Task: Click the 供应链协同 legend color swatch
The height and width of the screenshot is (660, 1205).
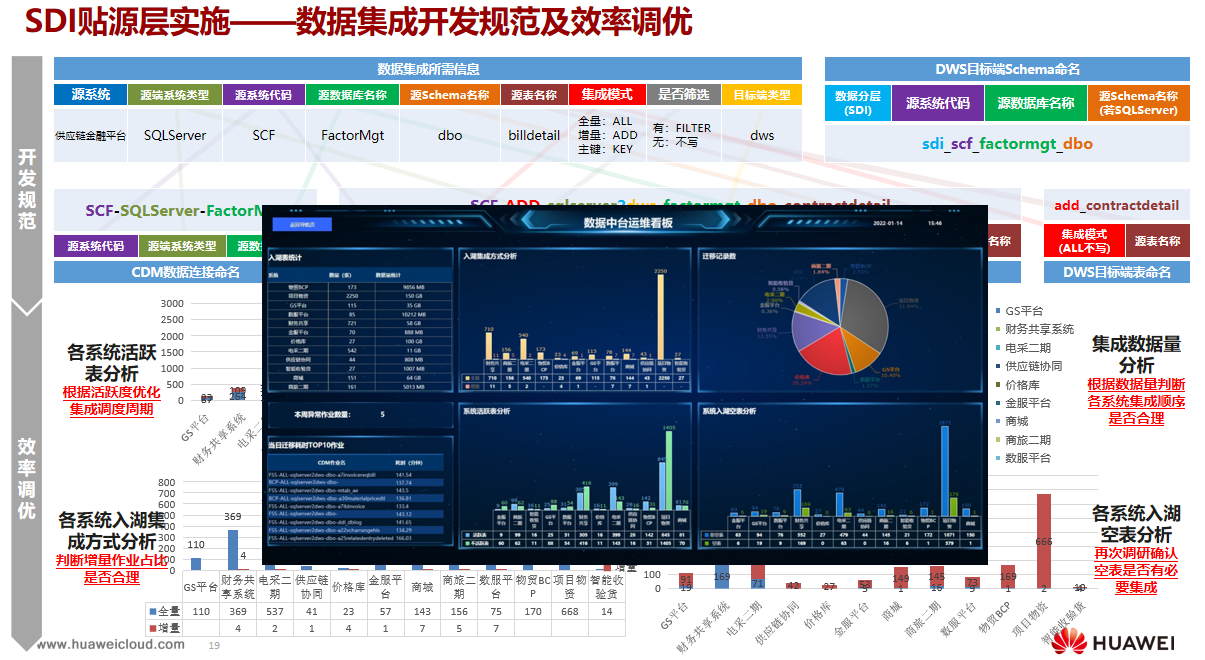Action: pyautogui.click(x=998, y=366)
